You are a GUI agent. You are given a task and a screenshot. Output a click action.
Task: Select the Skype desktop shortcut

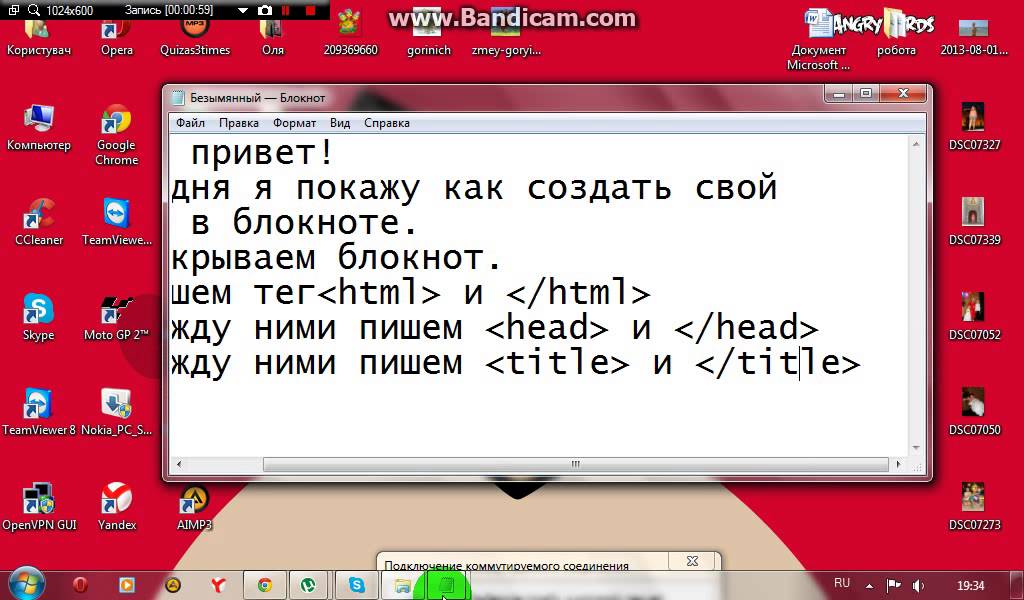click(x=39, y=317)
